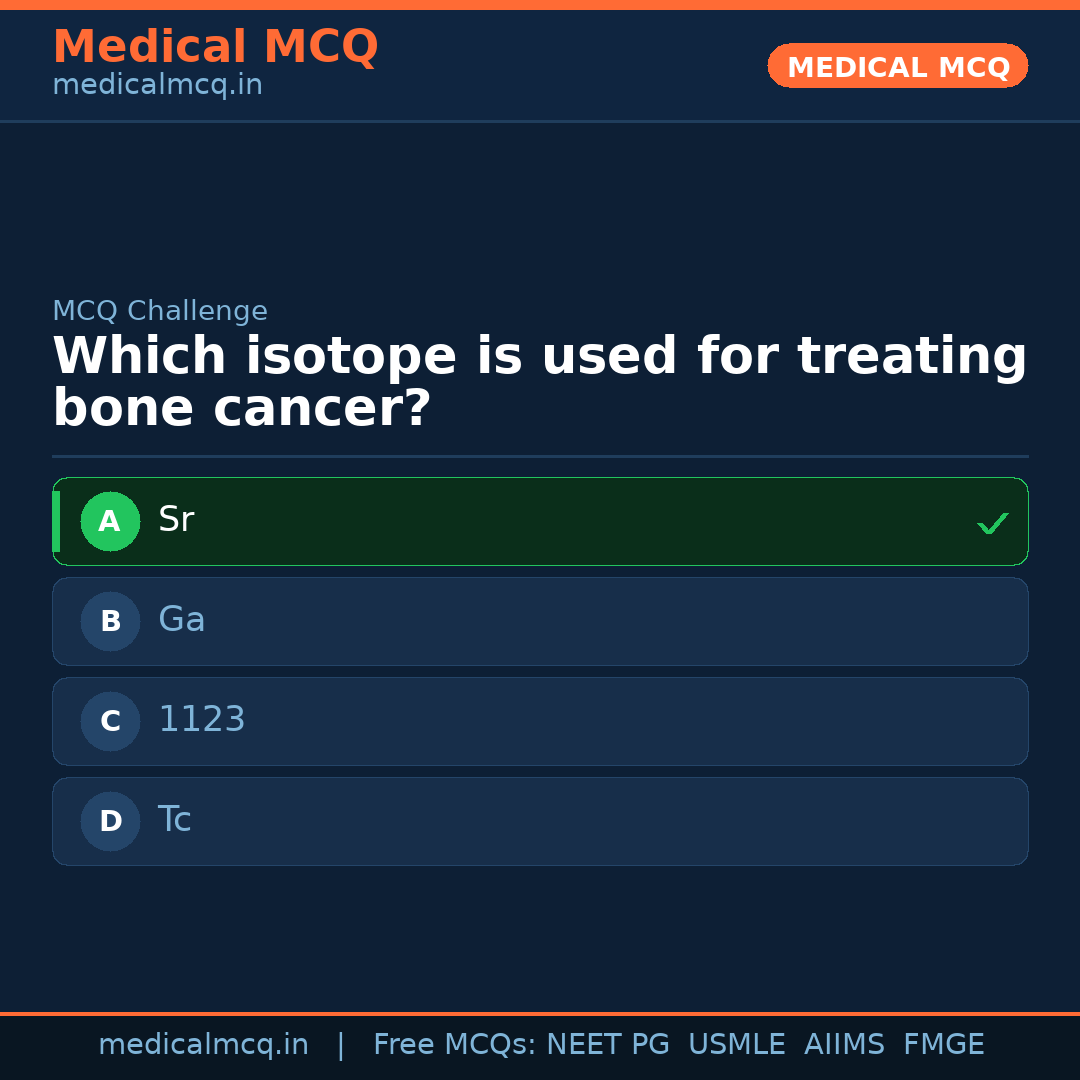The width and height of the screenshot is (1080, 1080).
Task: Click the circular D badge on the Tc option
Action: [110, 821]
